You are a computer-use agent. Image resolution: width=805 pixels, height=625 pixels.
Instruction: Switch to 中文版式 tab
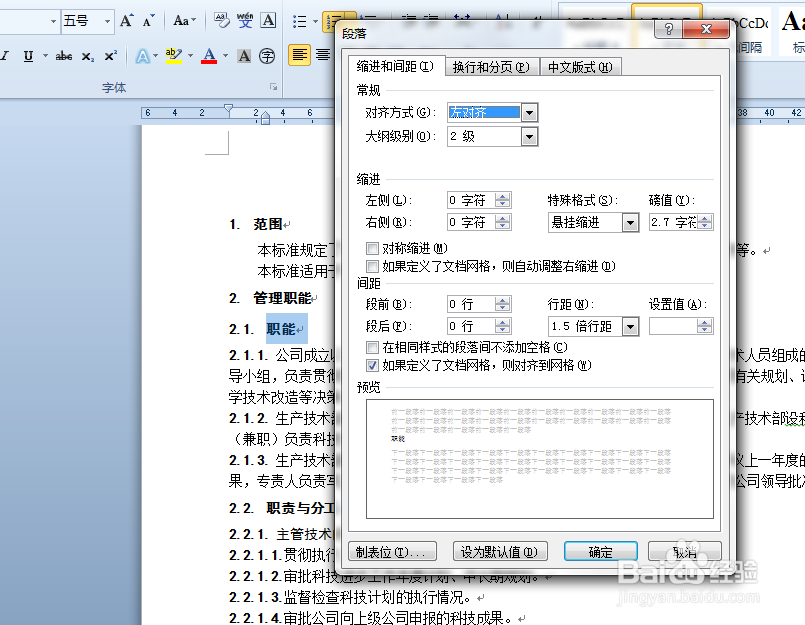tap(581, 67)
